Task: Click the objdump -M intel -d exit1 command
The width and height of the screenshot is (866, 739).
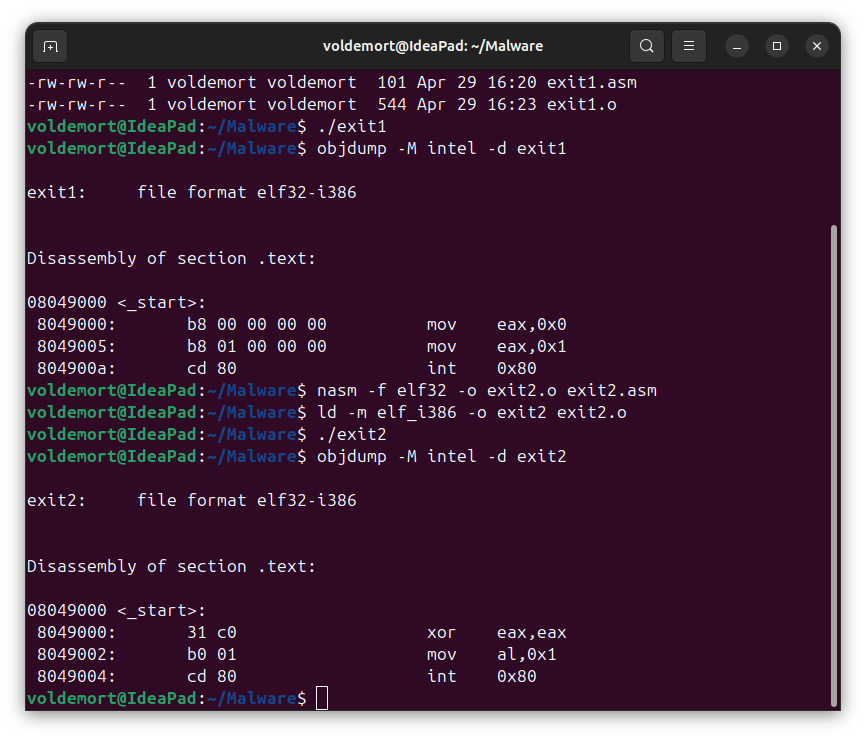Action: (x=441, y=149)
